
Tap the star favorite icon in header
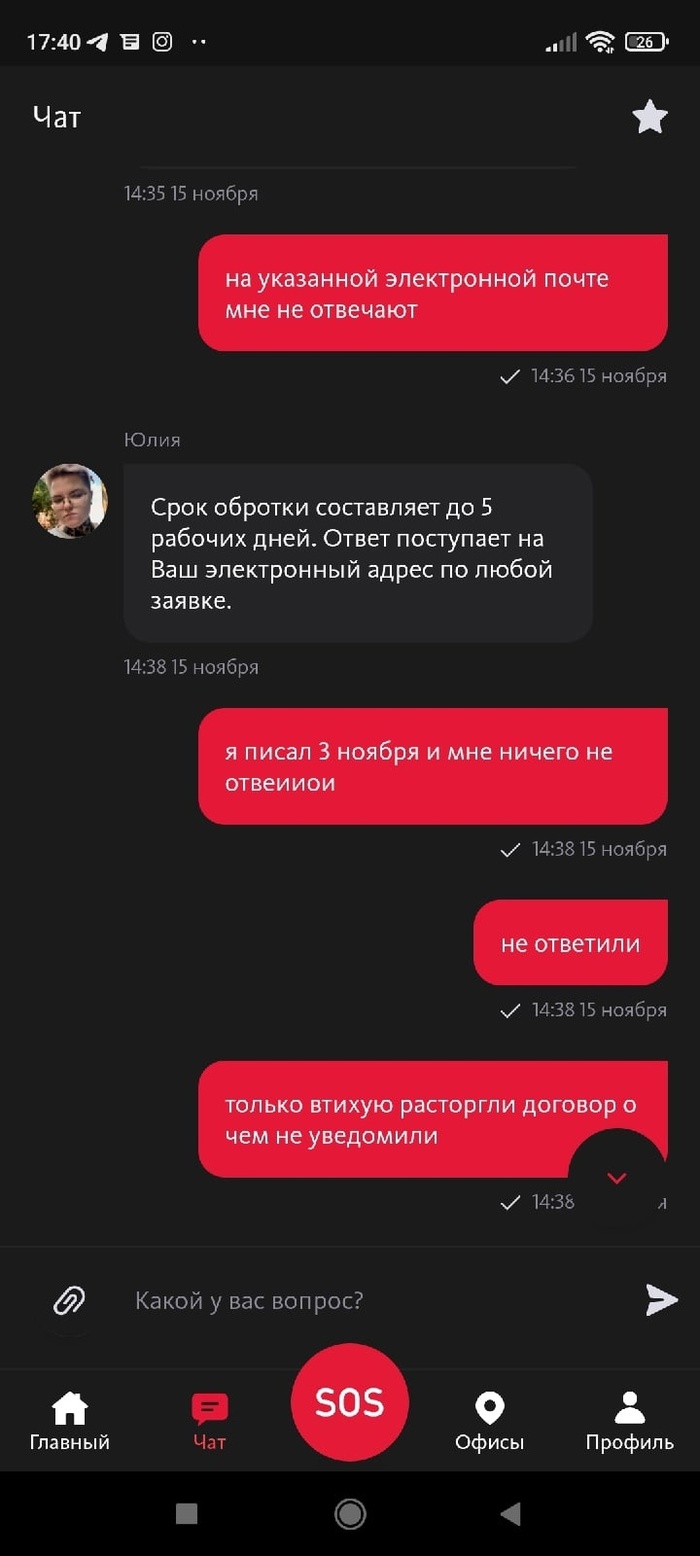(x=650, y=117)
